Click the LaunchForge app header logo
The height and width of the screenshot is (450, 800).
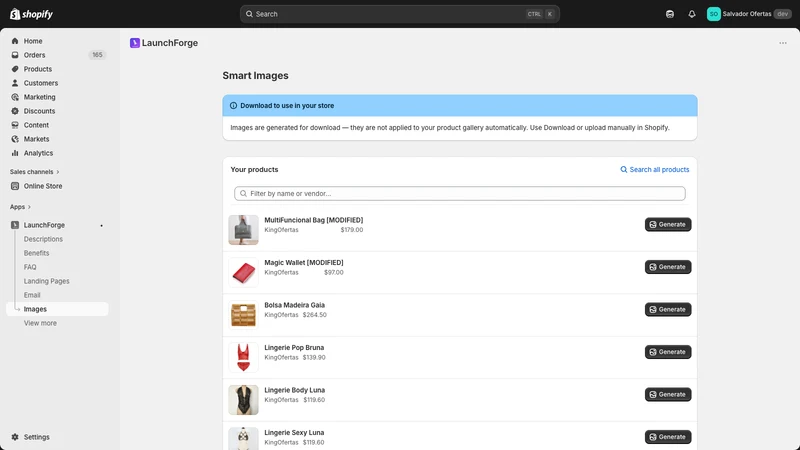pos(135,43)
